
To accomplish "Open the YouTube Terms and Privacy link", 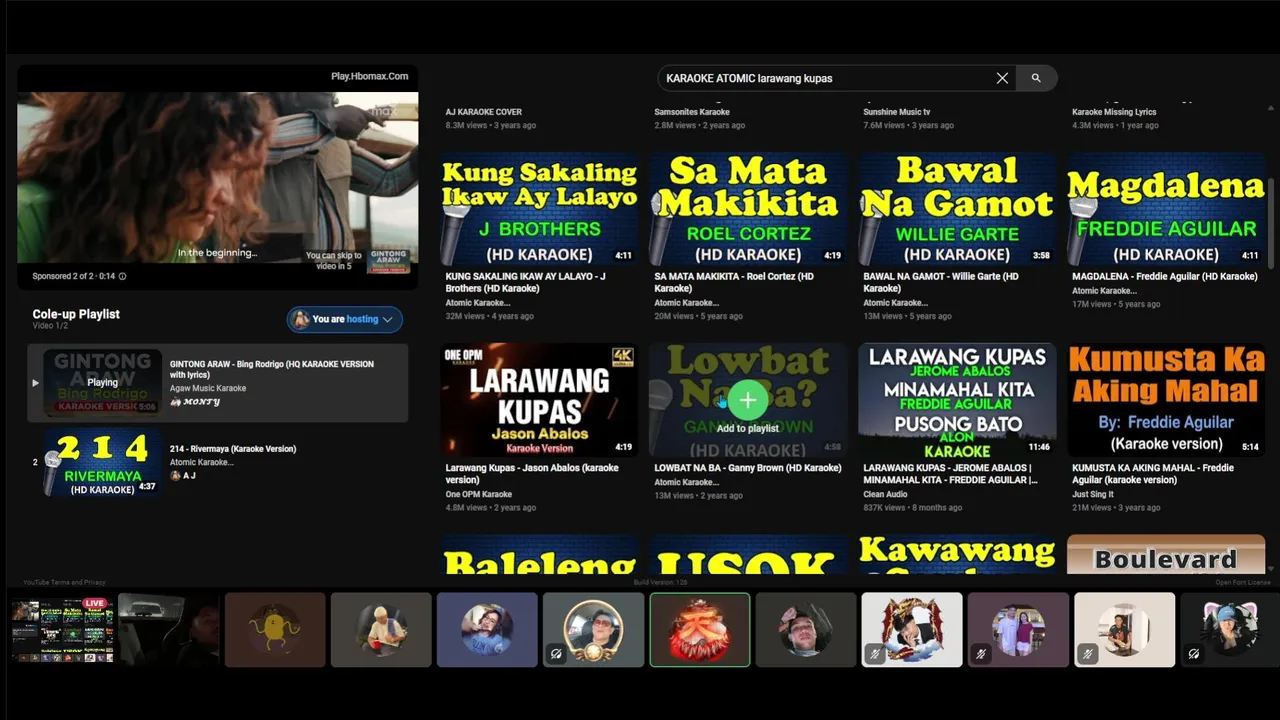I will [64, 582].
